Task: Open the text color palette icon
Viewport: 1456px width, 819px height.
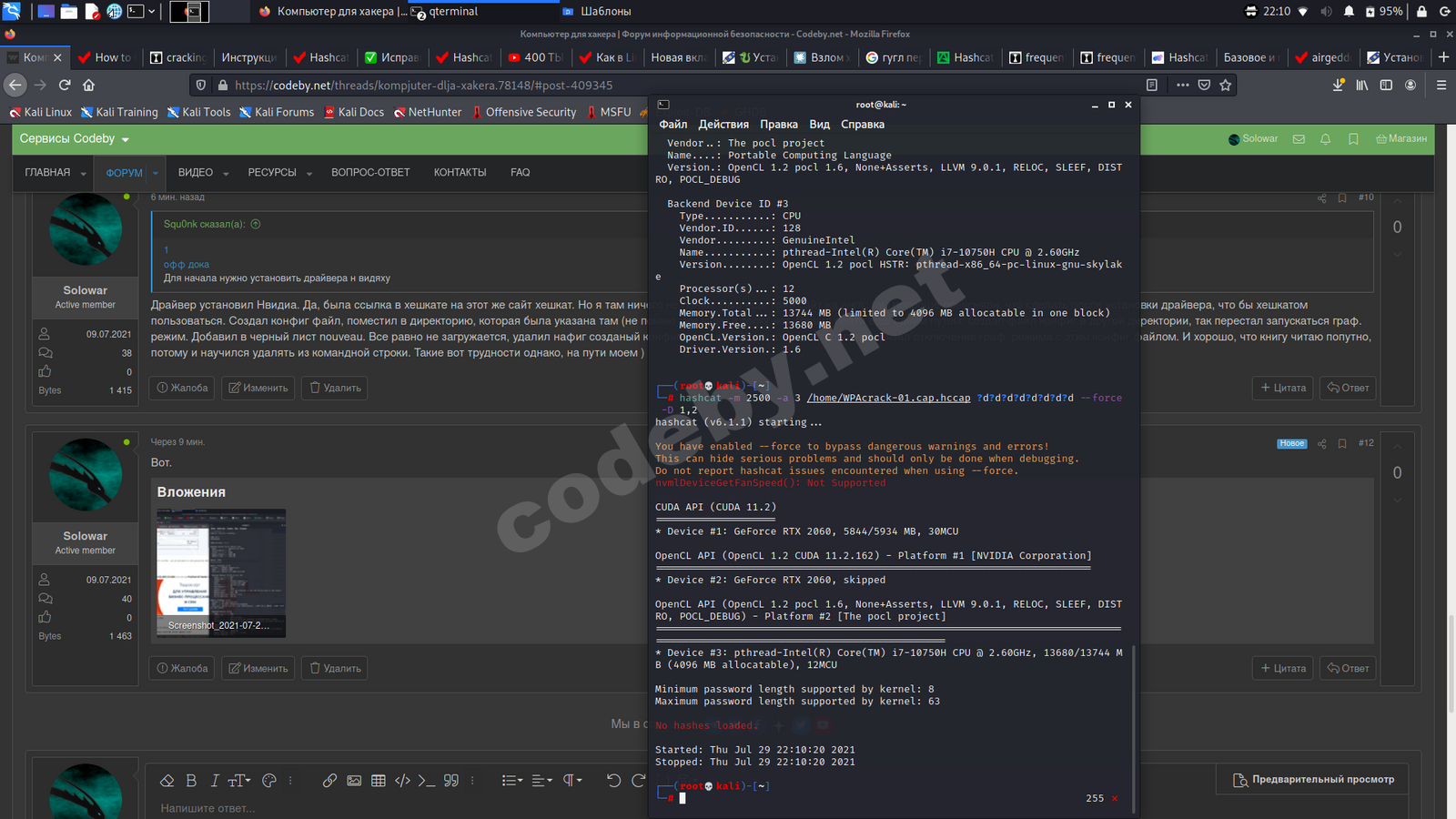Action: click(268, 781)
